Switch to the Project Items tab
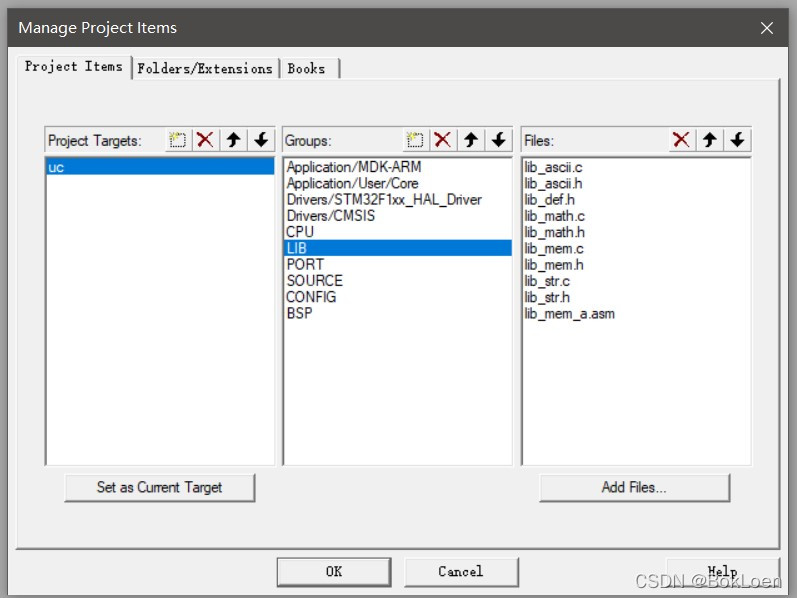 74,67
